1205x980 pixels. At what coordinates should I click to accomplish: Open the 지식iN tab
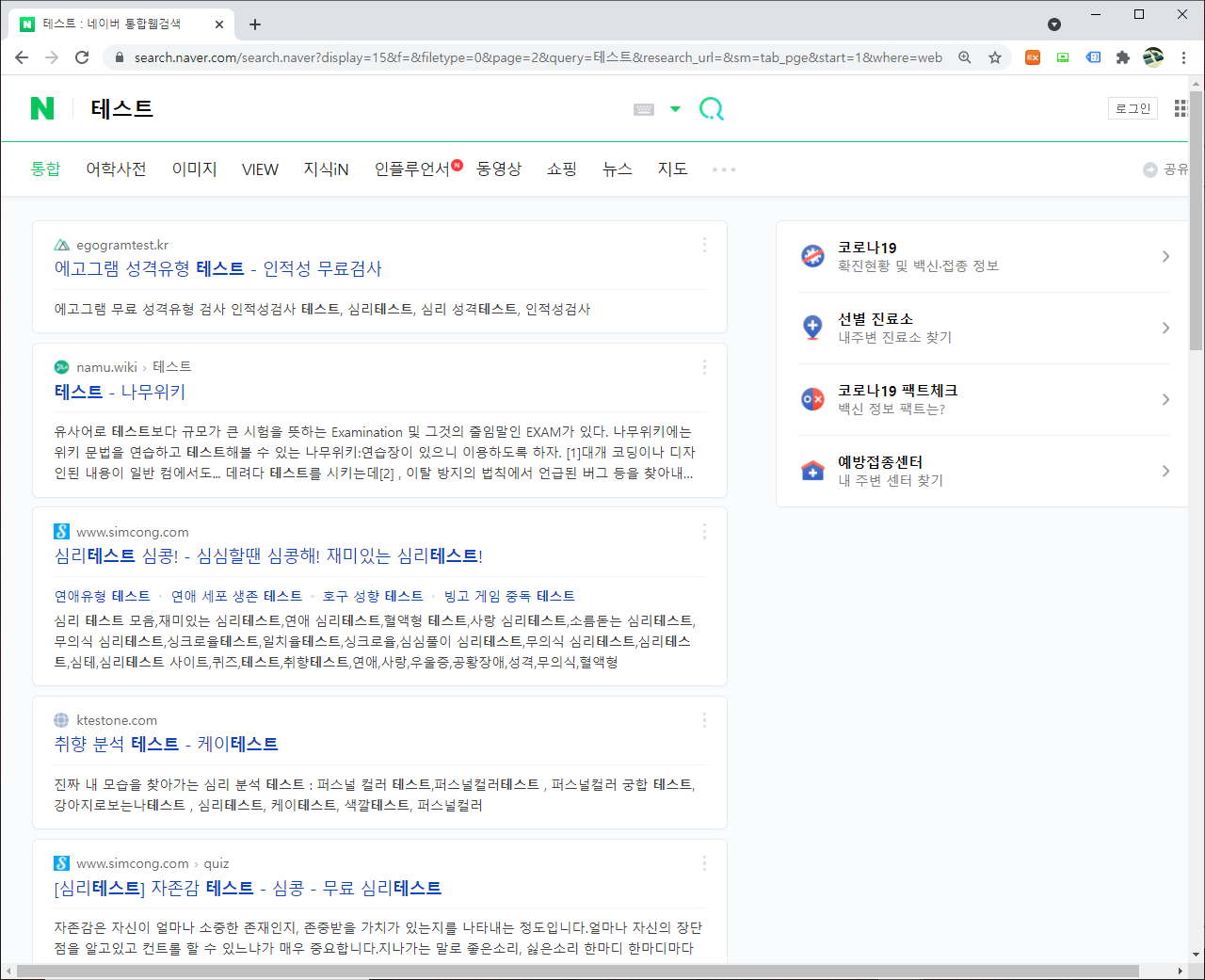326,169
